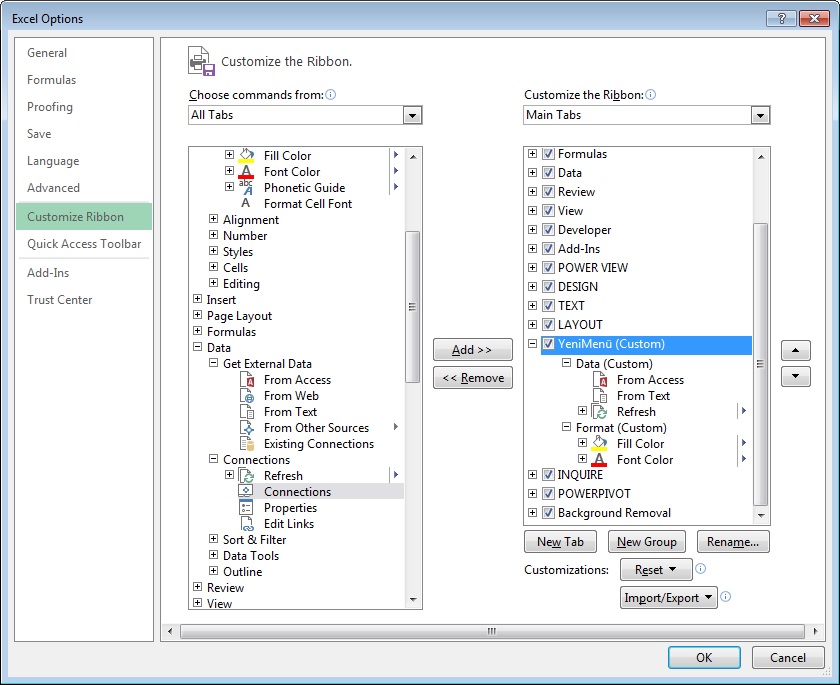Open the Excel Options help button
Screen dimensions: 840x685
click(782, 18)
